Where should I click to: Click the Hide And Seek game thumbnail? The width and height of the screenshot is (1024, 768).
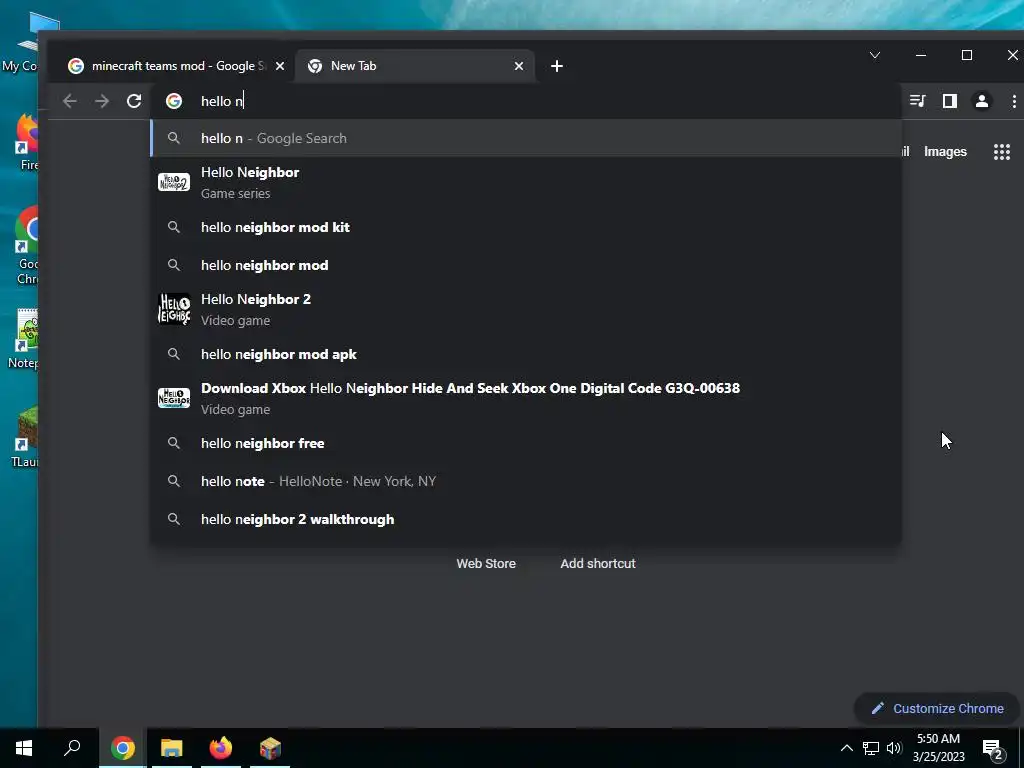click(174, 398)
